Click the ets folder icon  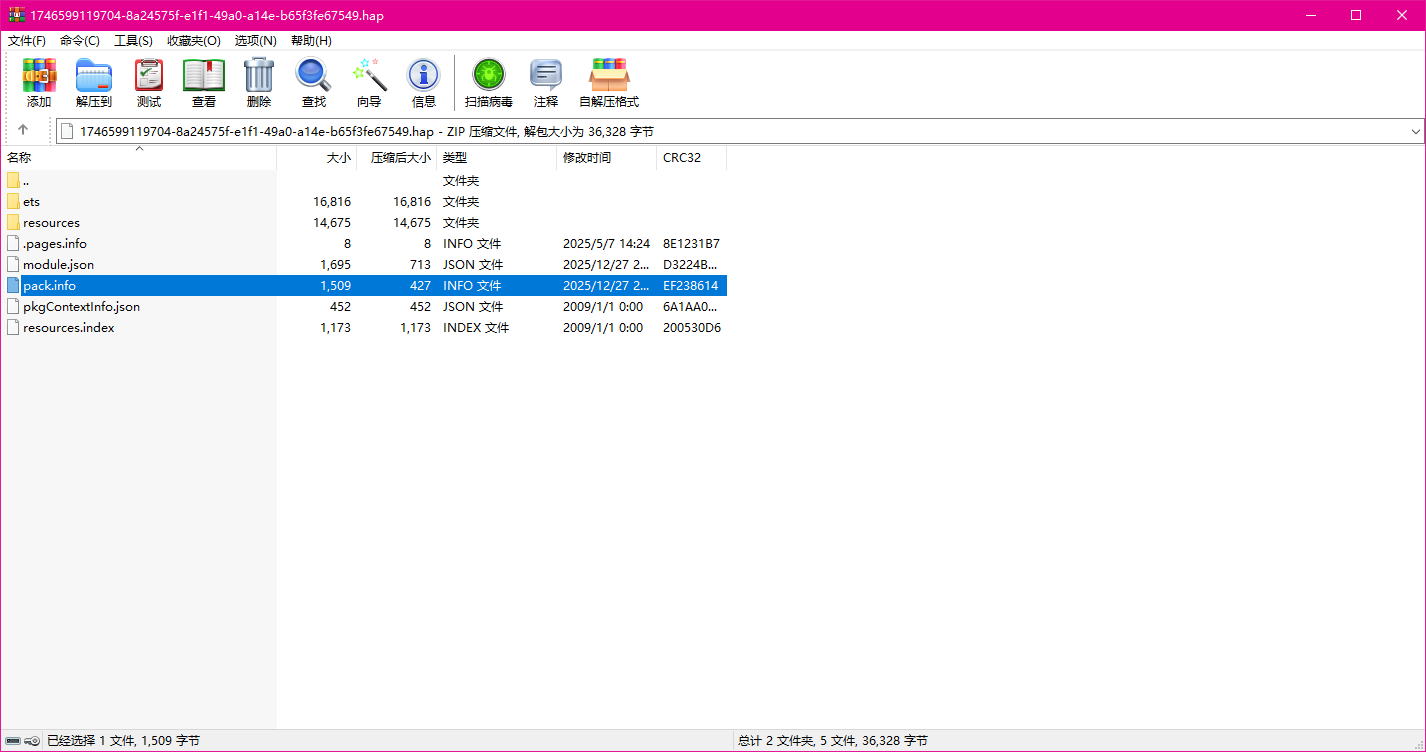(x=13, y=201)
